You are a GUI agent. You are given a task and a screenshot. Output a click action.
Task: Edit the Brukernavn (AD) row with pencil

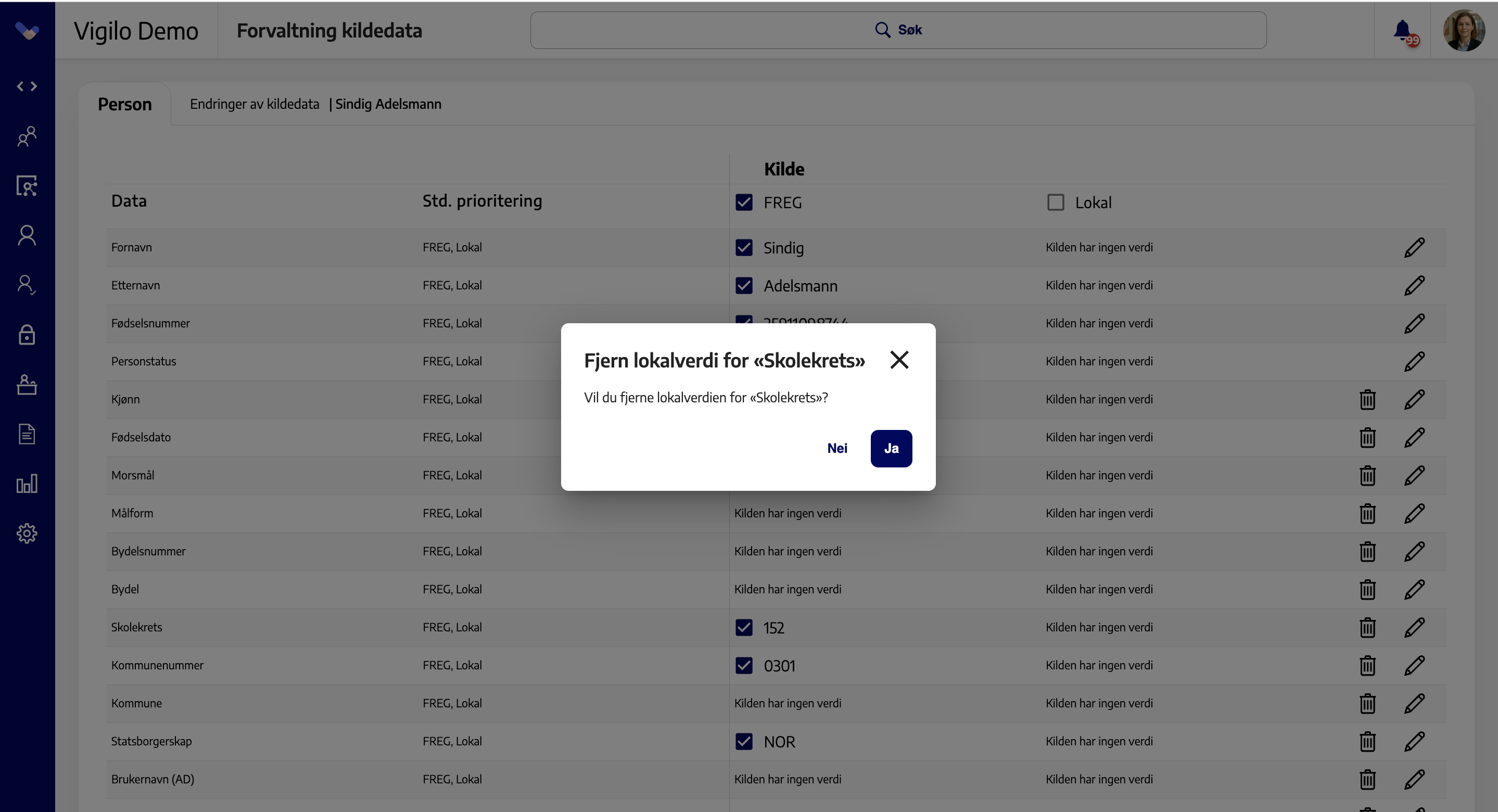point(1414,779)
